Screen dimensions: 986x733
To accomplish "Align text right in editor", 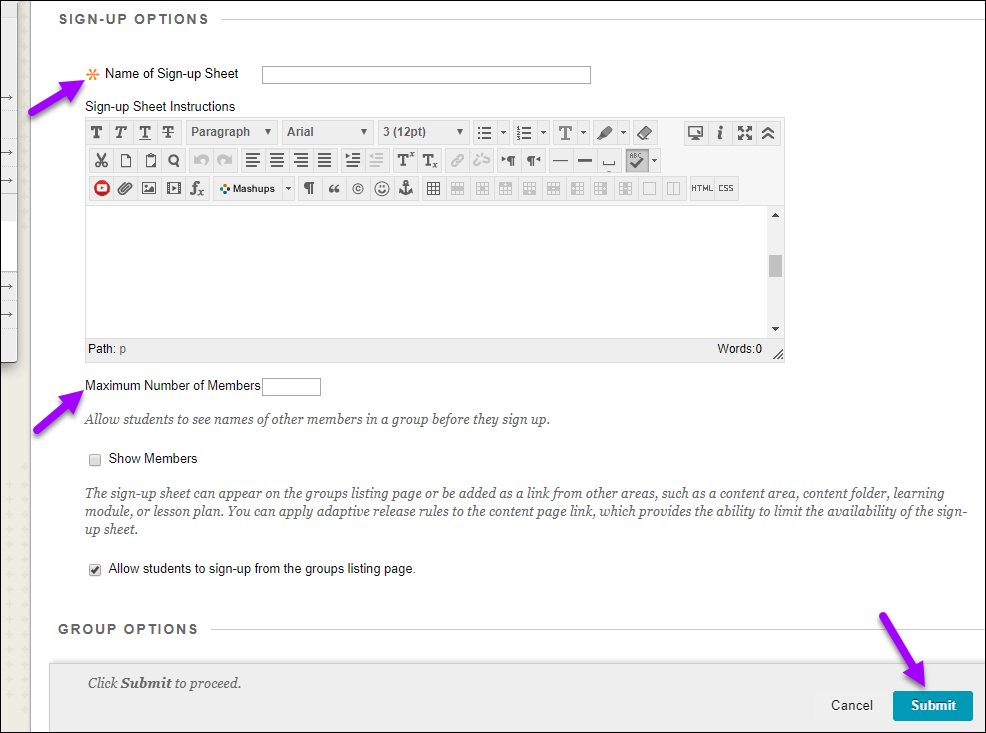I will coord(301,161).
